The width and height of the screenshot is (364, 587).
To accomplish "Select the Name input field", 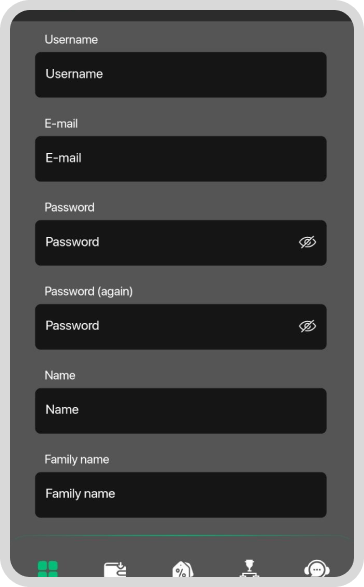I will pos(181,411).
